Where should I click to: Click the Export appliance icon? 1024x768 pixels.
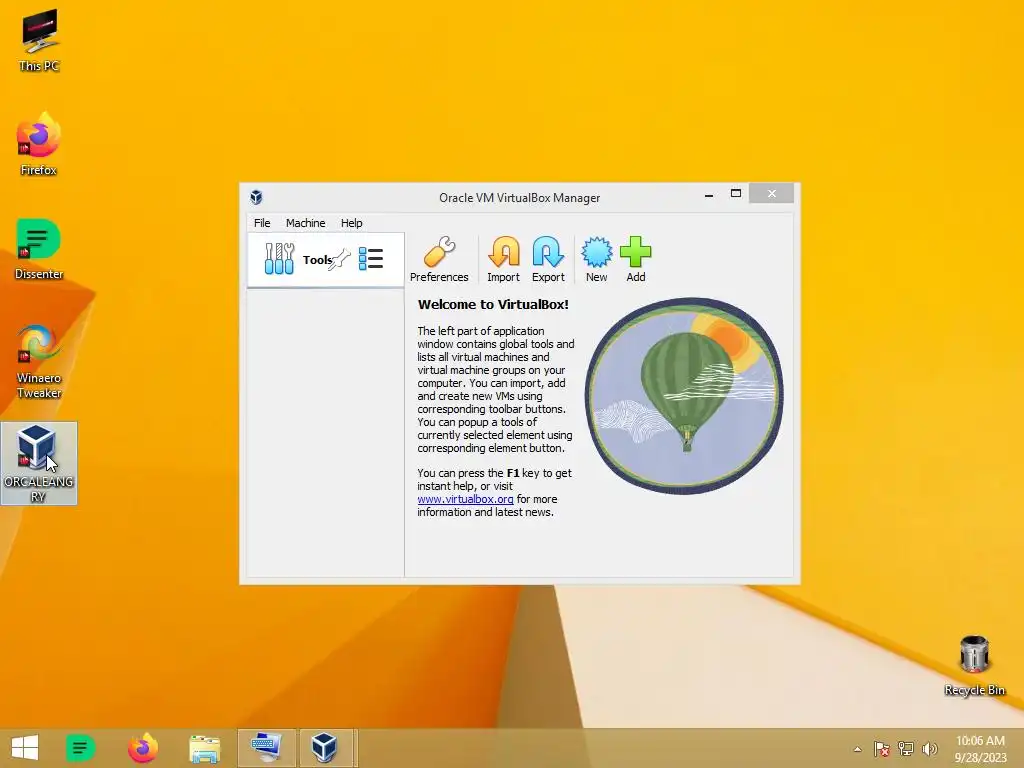tap(548, 259)
